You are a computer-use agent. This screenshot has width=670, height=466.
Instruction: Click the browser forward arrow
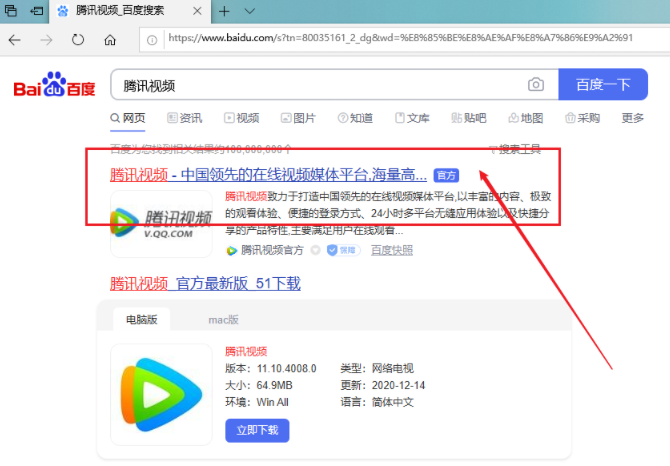coord(46,40)
